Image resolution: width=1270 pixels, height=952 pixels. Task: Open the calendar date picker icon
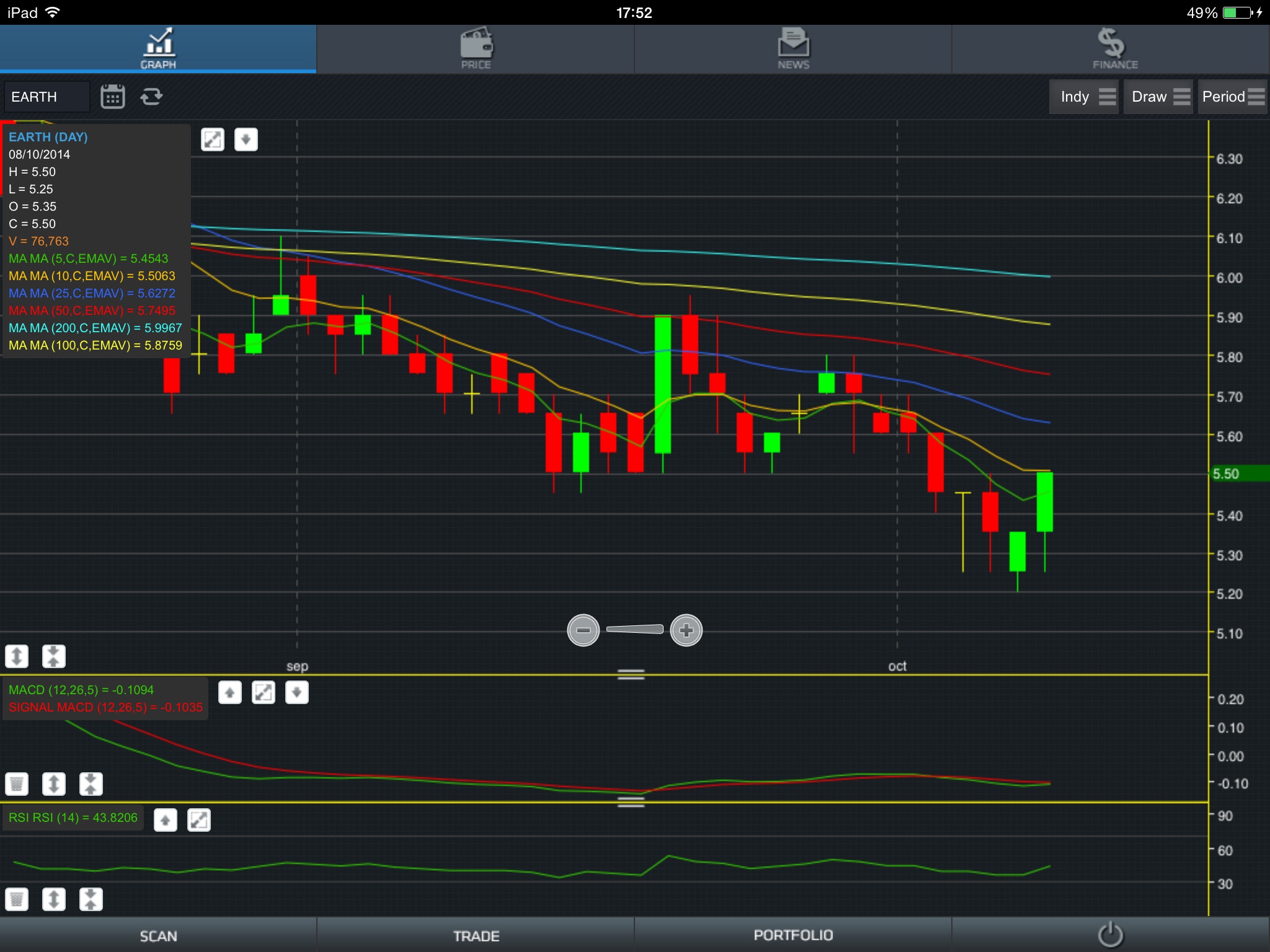click(x=113, y=97)
